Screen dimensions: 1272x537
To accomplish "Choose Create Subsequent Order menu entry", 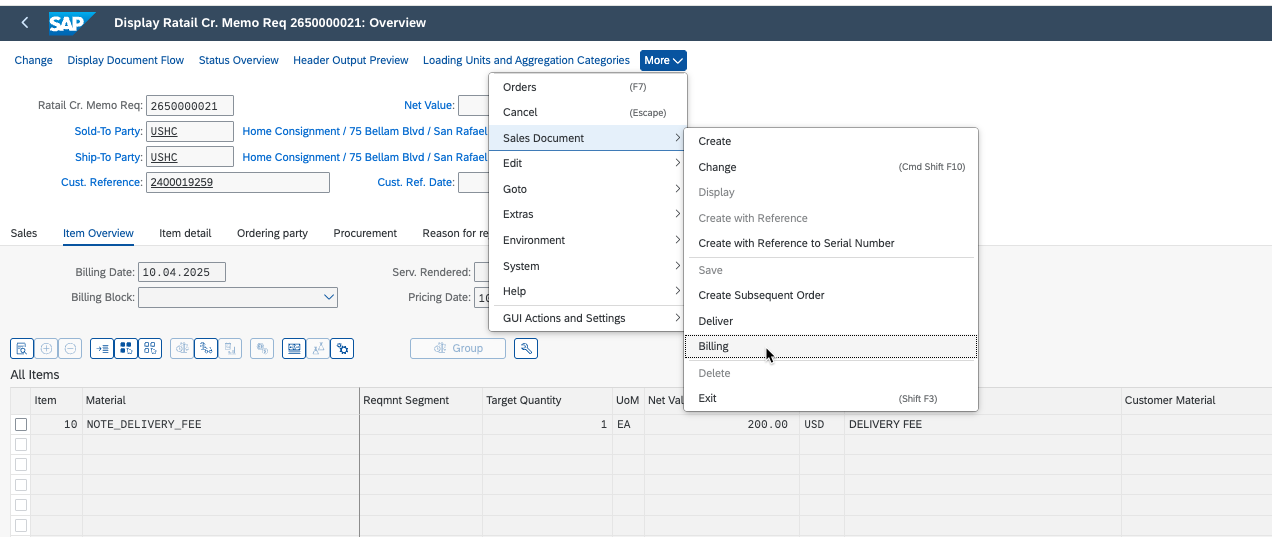I will [x=761, y=295].
